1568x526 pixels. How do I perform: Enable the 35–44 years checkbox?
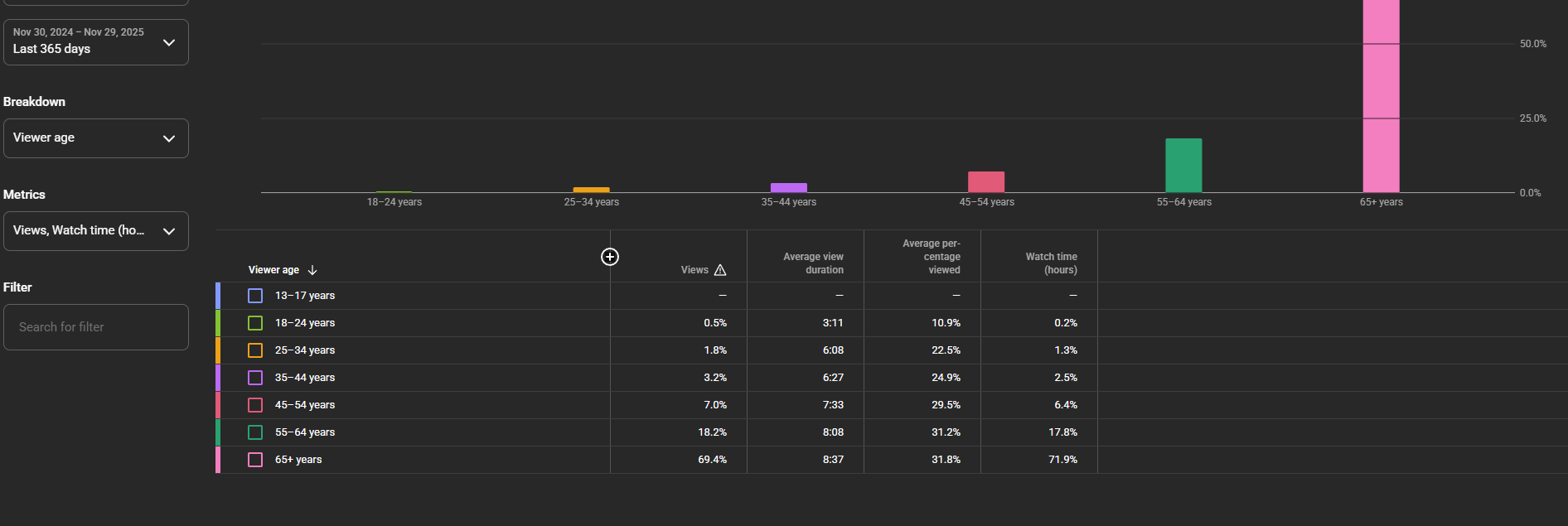[x=255, y=378]
